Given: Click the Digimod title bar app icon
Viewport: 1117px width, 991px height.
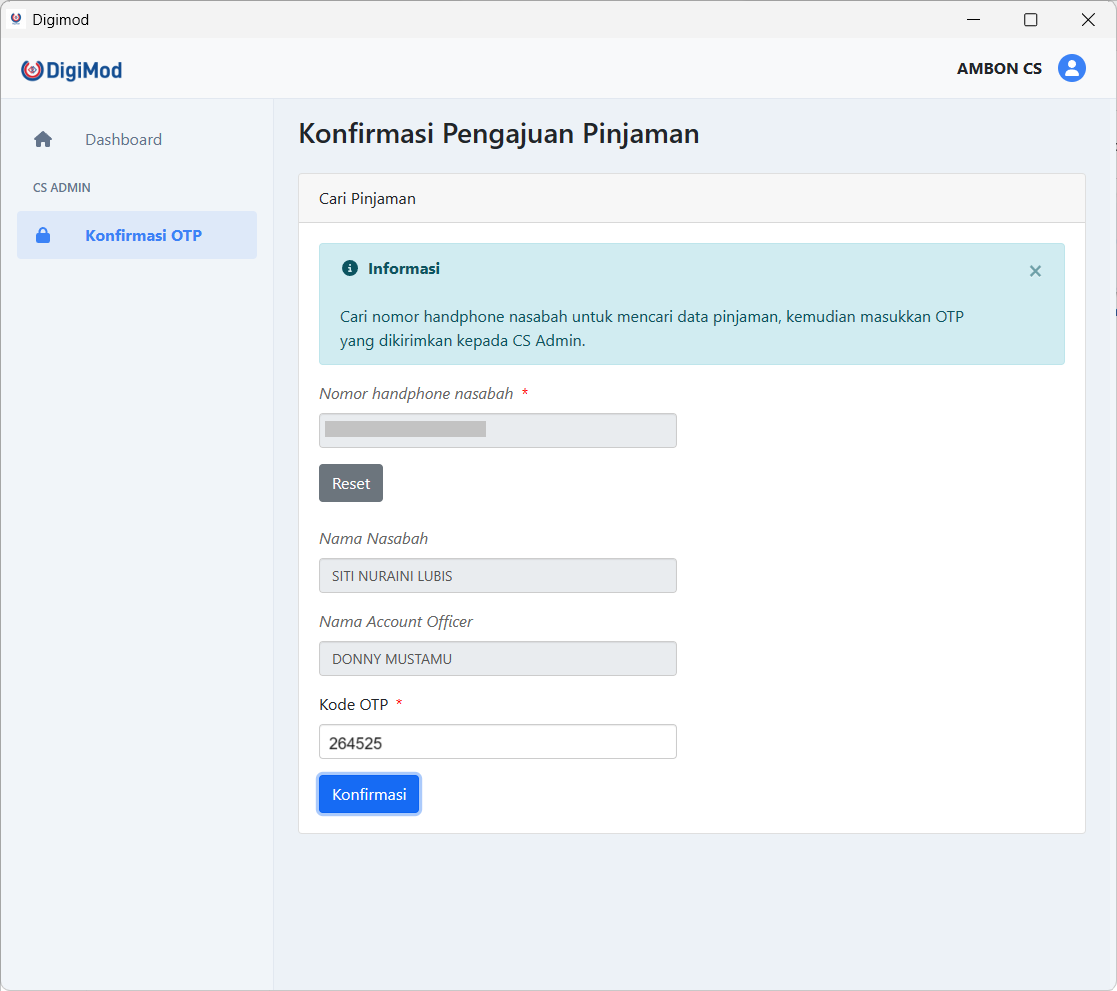Looking at the screenshot, I should pos(16,19).
